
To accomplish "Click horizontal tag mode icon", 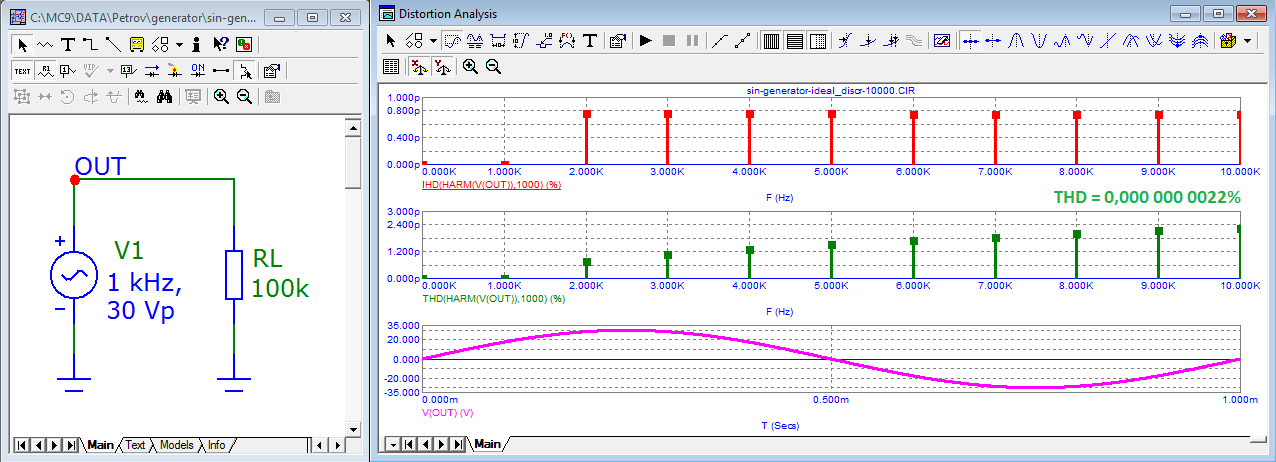I will point(498,41).
